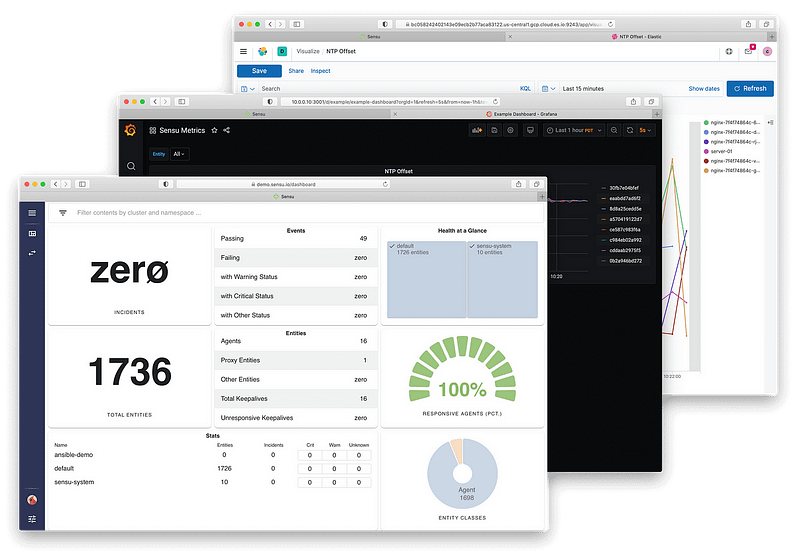The image size is (800, 557).
Task: Open a new tab in the Sensu browser window
Action: tap(542, 196)
